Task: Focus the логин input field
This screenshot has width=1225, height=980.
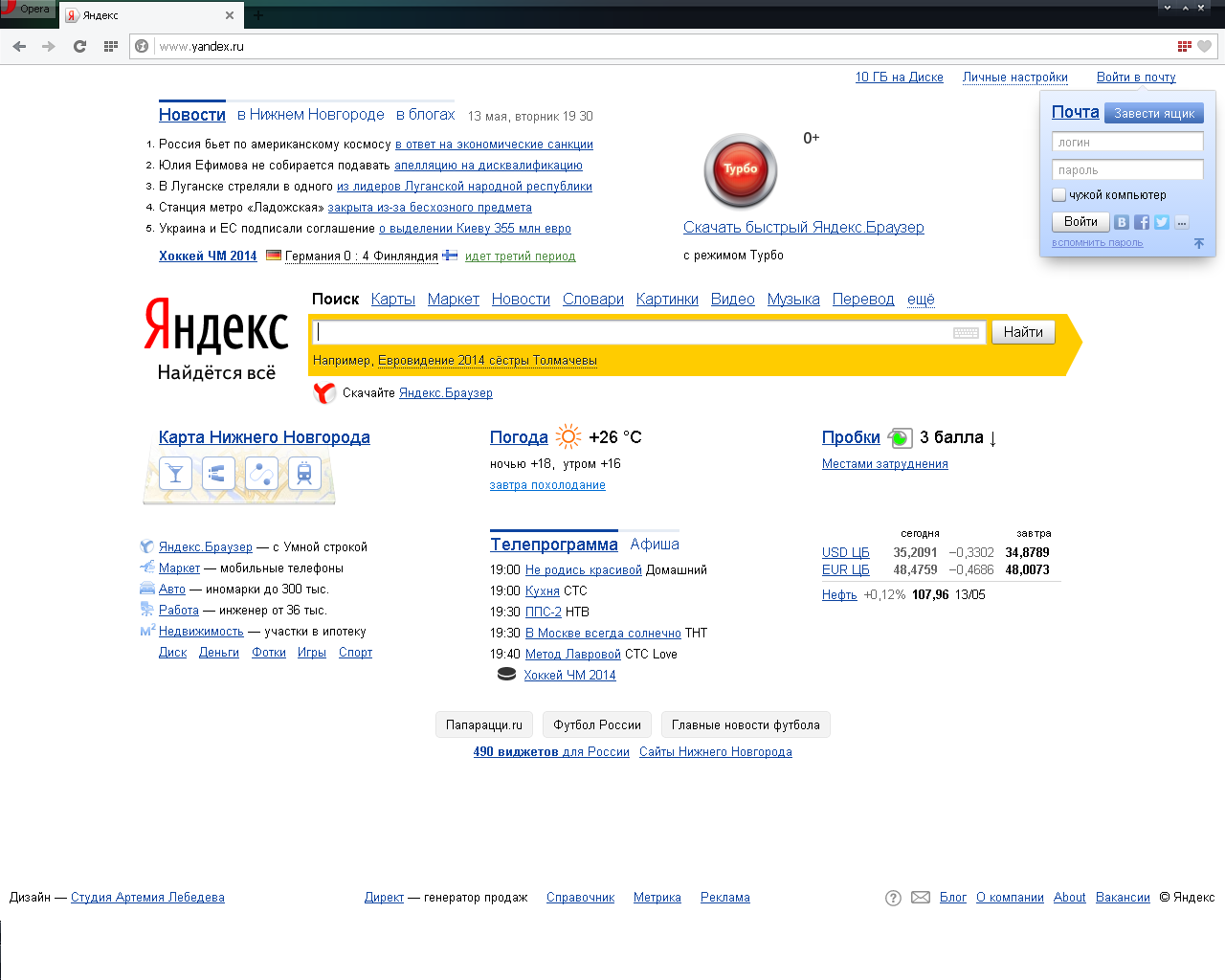Action: [x=1127, y=142]
